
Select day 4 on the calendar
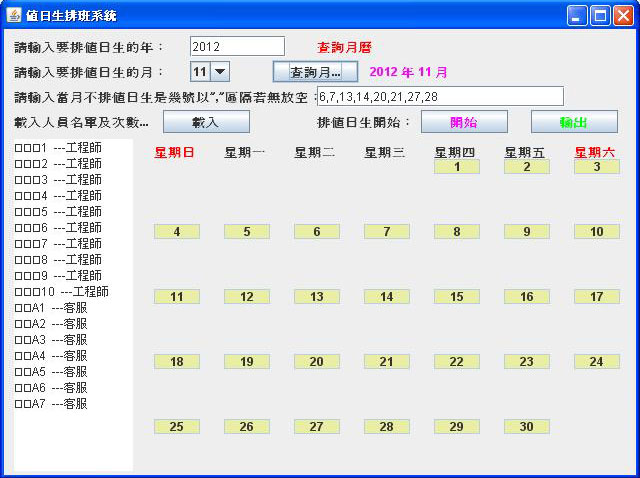click(x=177, y=231)
